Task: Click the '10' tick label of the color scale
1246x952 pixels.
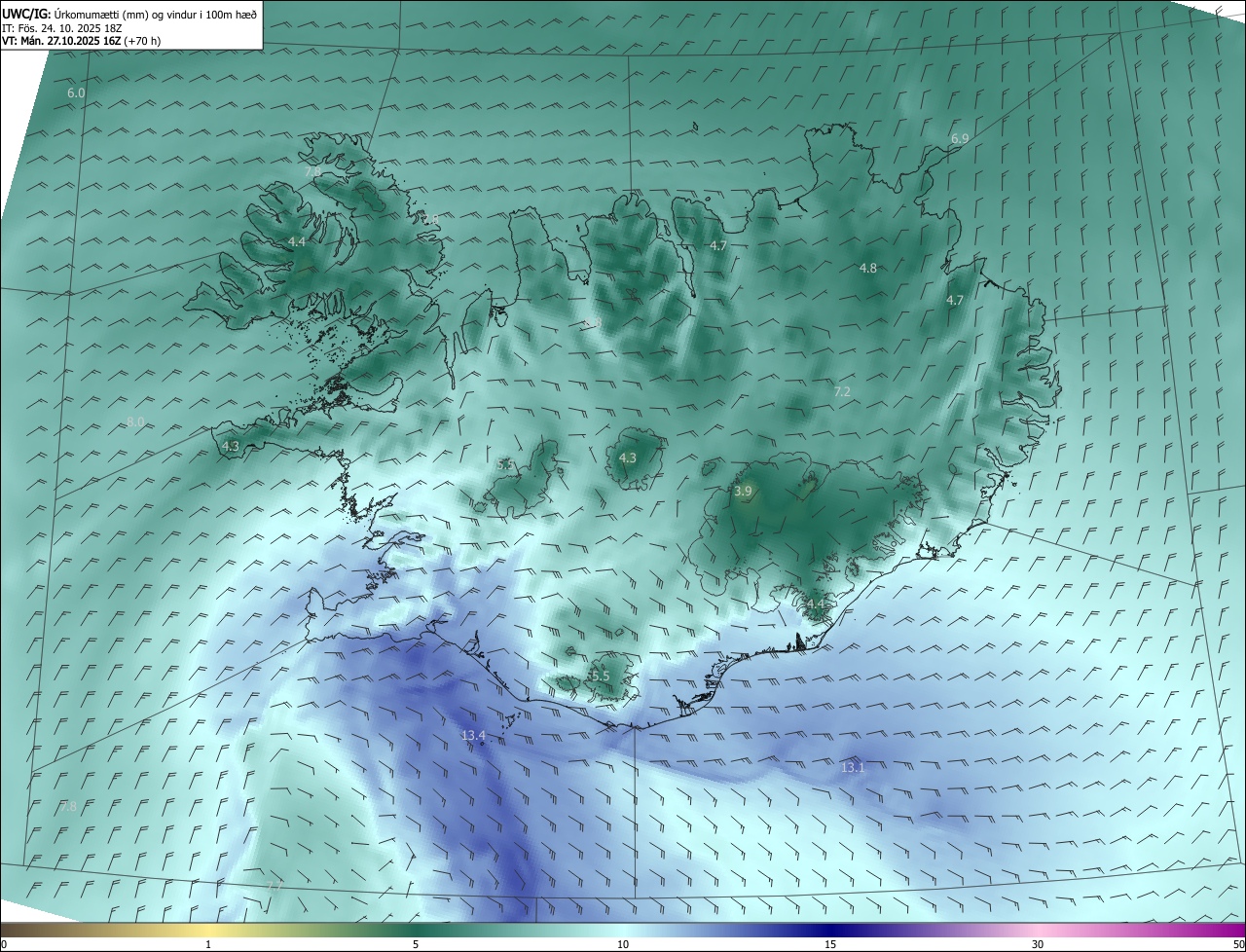Action: click(x=623, y=944)
